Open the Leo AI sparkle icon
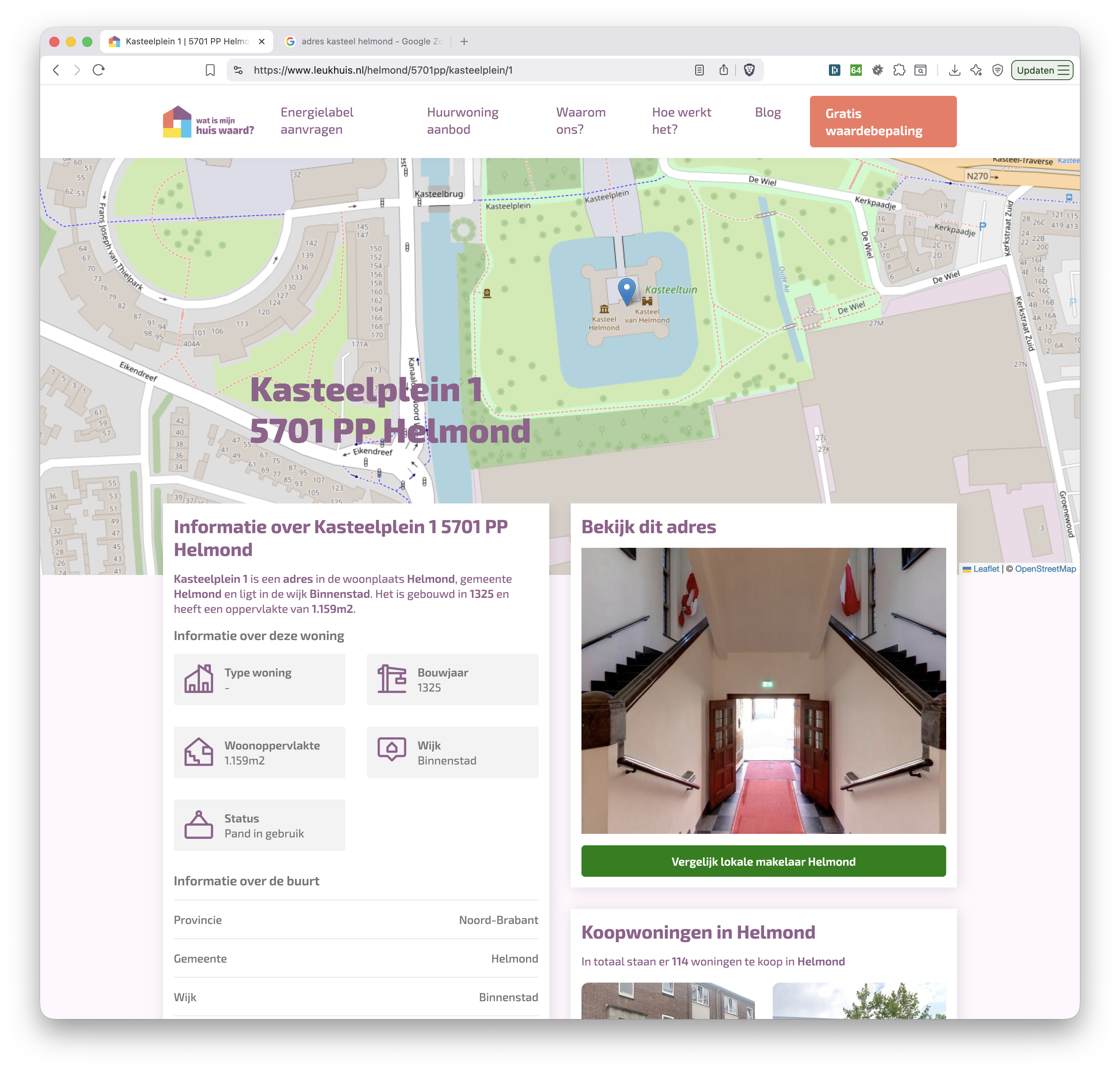The height and width of the screenshot is (1072, 1120). (x=976, y=70)
